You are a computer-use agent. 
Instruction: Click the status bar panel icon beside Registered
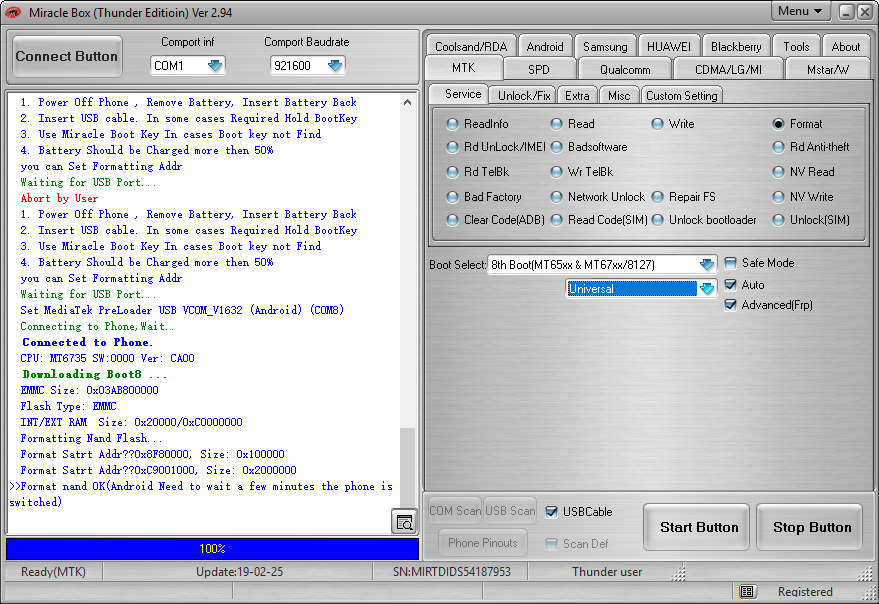coord(746,592)
